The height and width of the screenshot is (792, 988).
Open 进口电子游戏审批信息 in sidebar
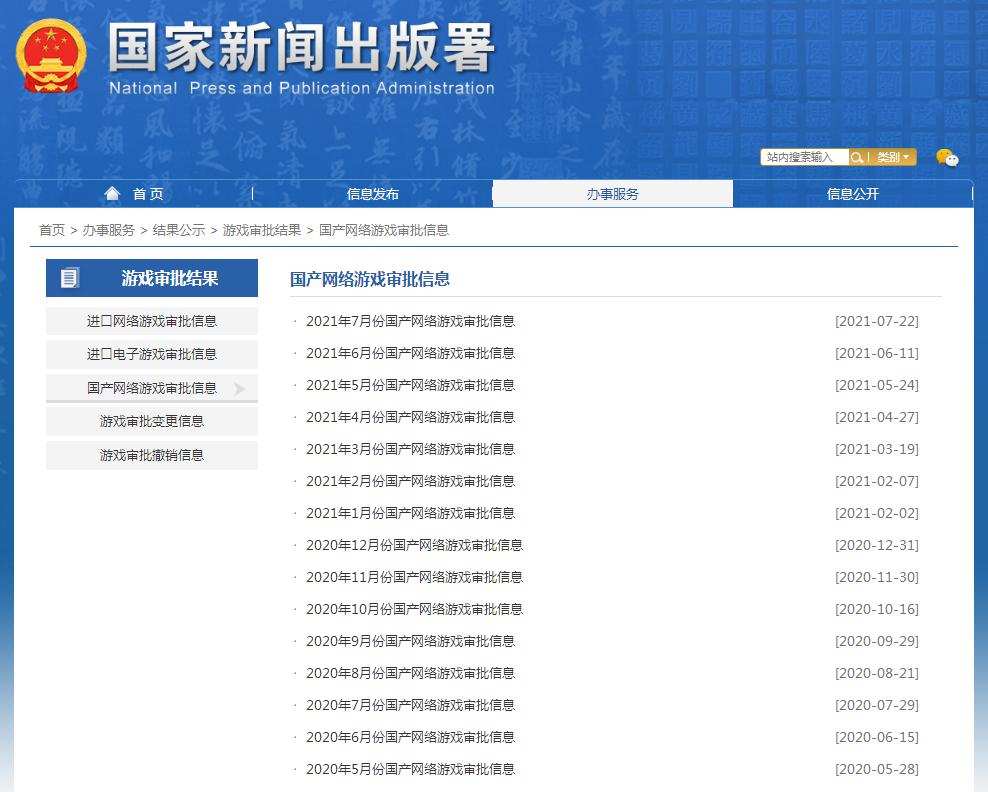click(x=152, y=354)
